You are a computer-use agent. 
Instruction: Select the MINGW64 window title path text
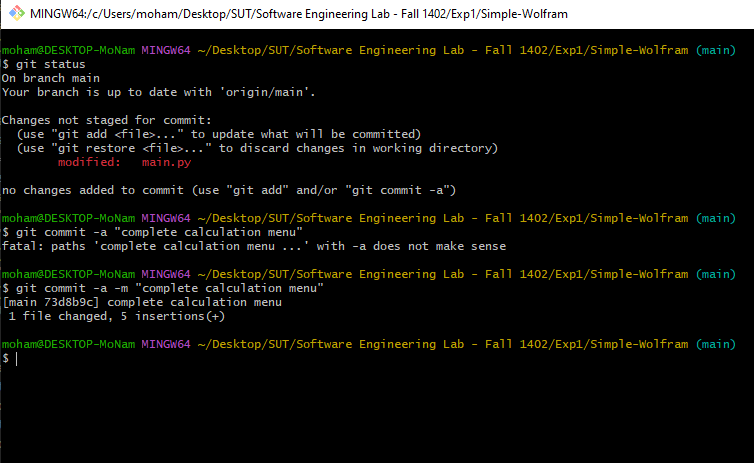point(299,14)
